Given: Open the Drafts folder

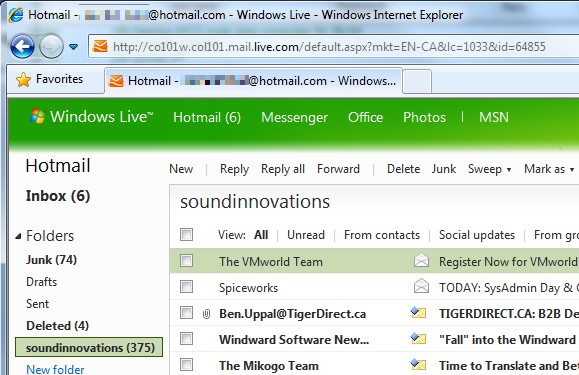Looking at the screenshot, I should click(x=41, y=282).
